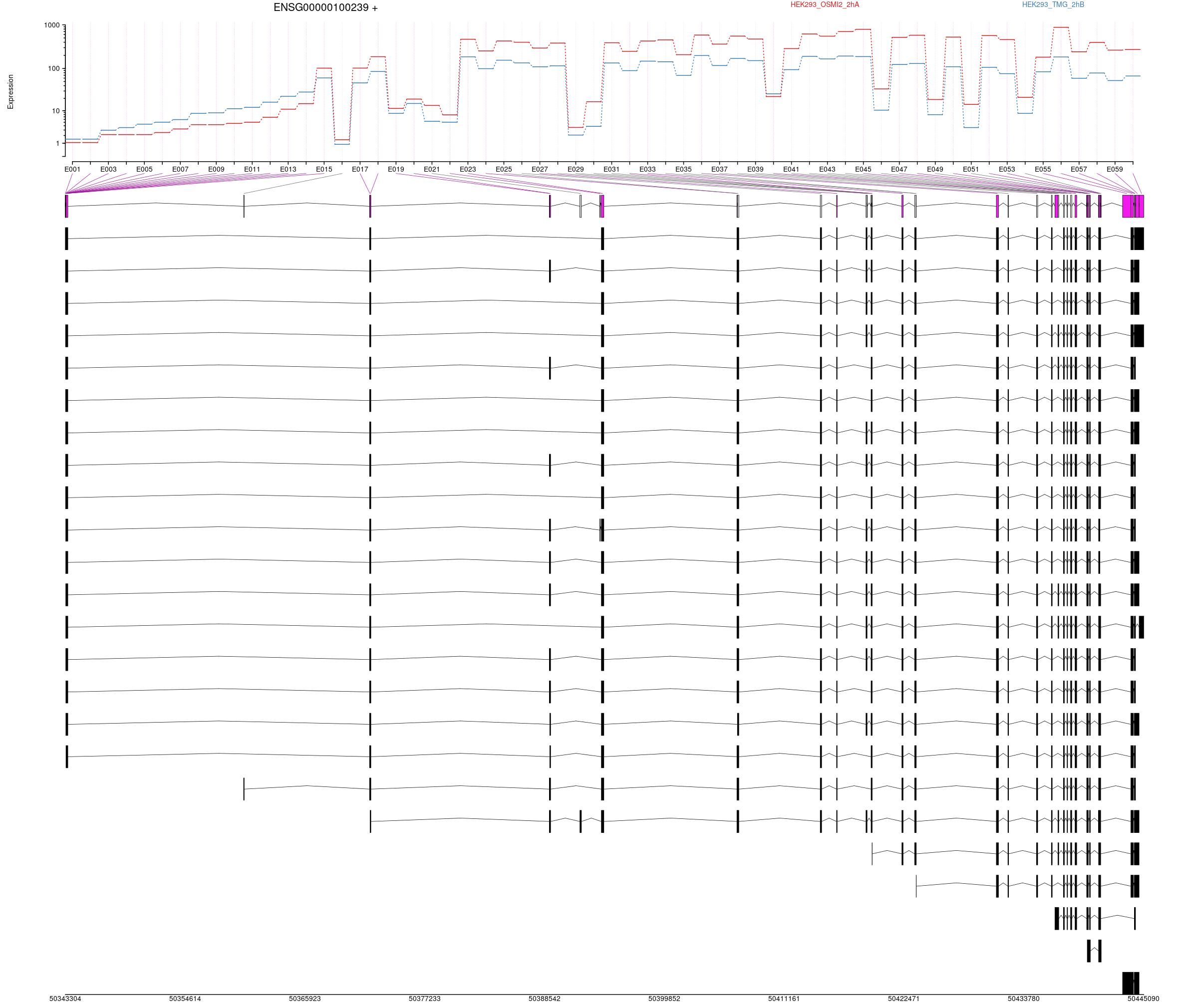1198x1008 pixels.
Task: Click genomic coordinate 50365923
Action: point(304,999)
